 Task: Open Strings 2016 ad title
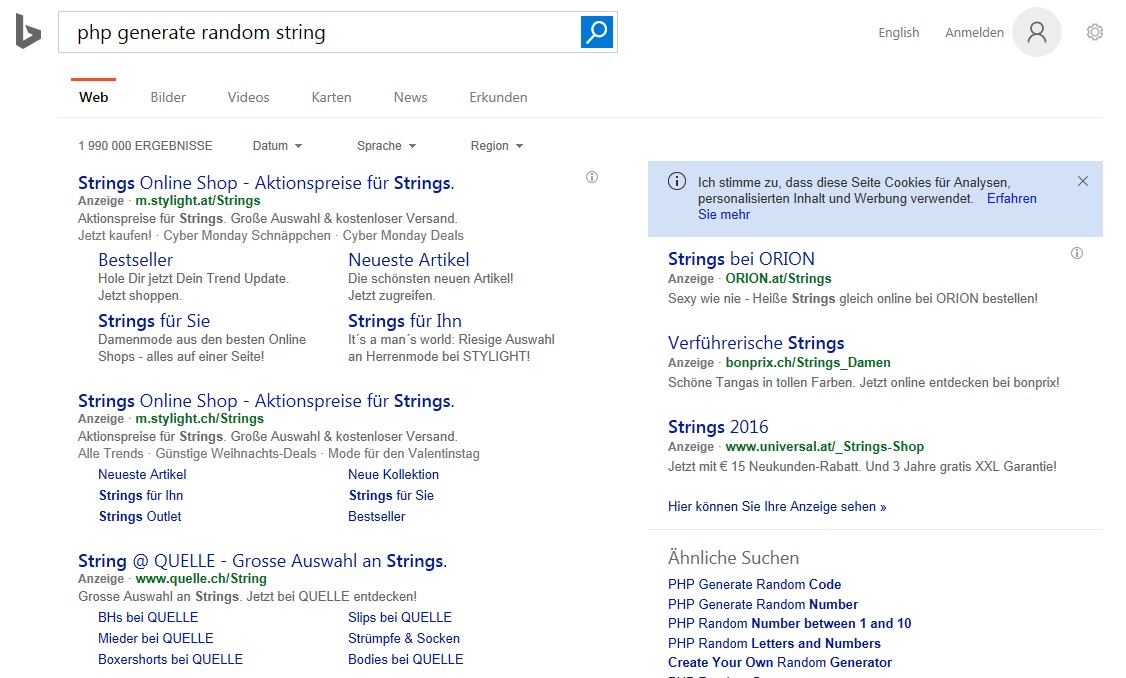[718, 427]
